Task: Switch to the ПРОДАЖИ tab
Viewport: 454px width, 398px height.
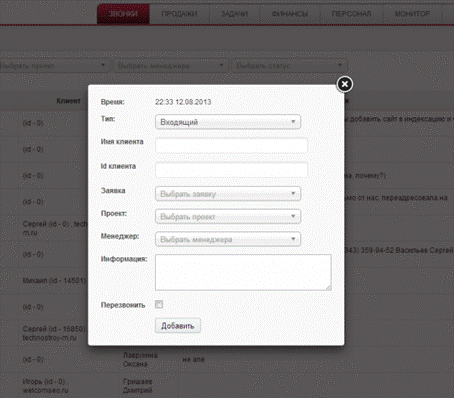Action: 179,14
